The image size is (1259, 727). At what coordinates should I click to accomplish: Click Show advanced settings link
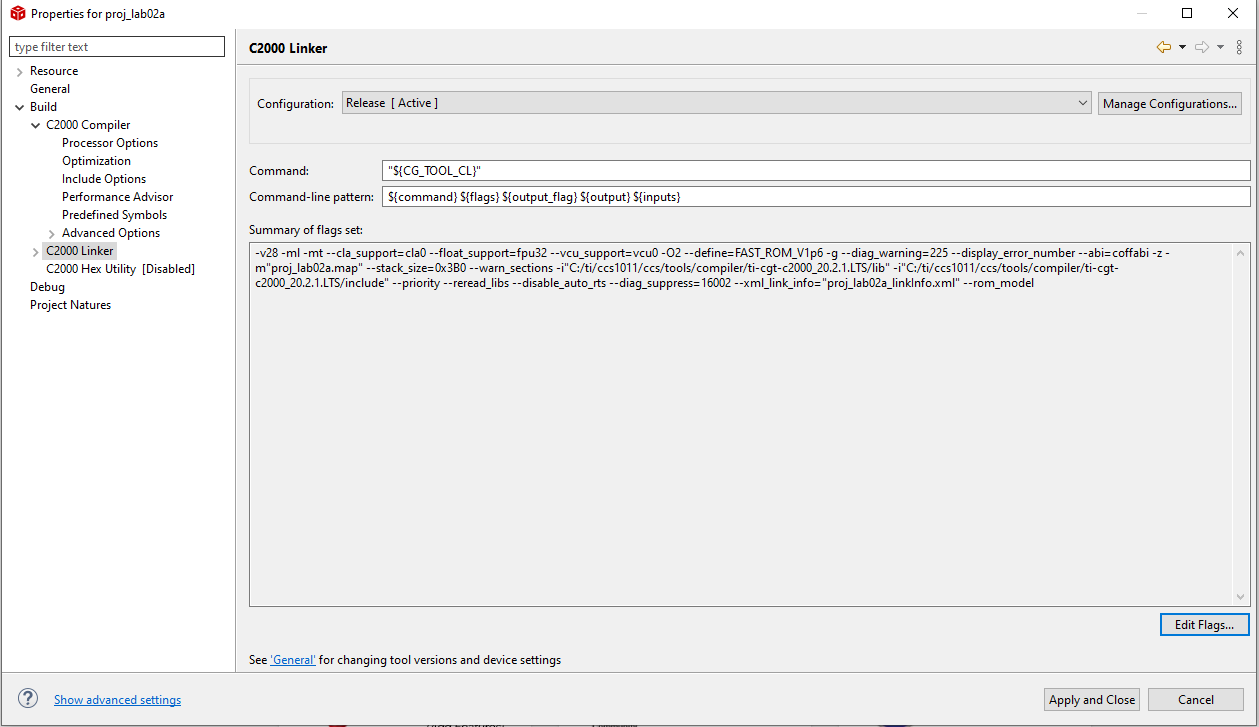[117, 700]
